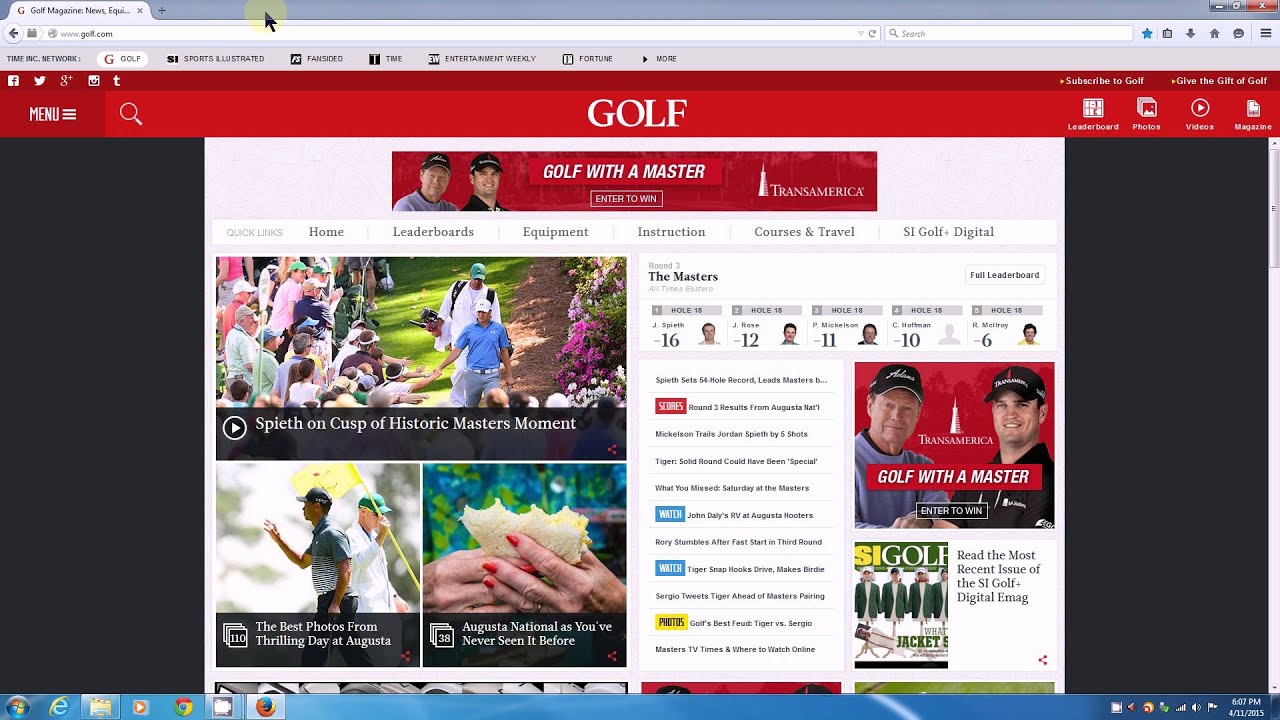Viewport: 1280px width, 720px height.
Task: Open the Firefox hamburger menu
Action: [1265, 33]
